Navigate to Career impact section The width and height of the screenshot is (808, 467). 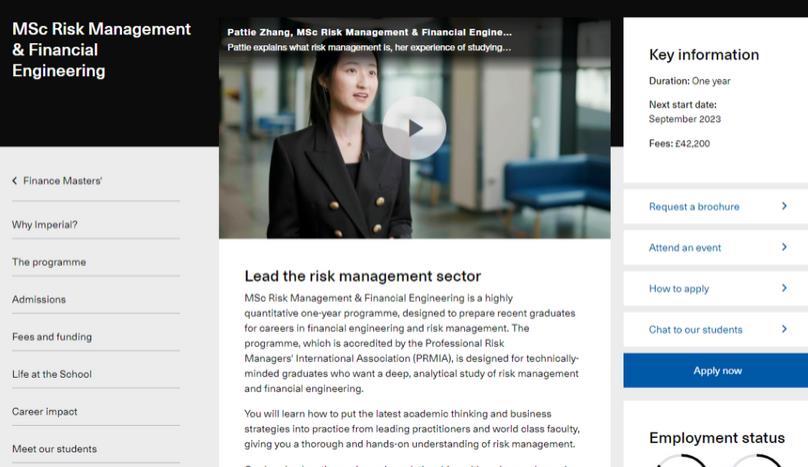pyautogui.click(x=45, y=411)
